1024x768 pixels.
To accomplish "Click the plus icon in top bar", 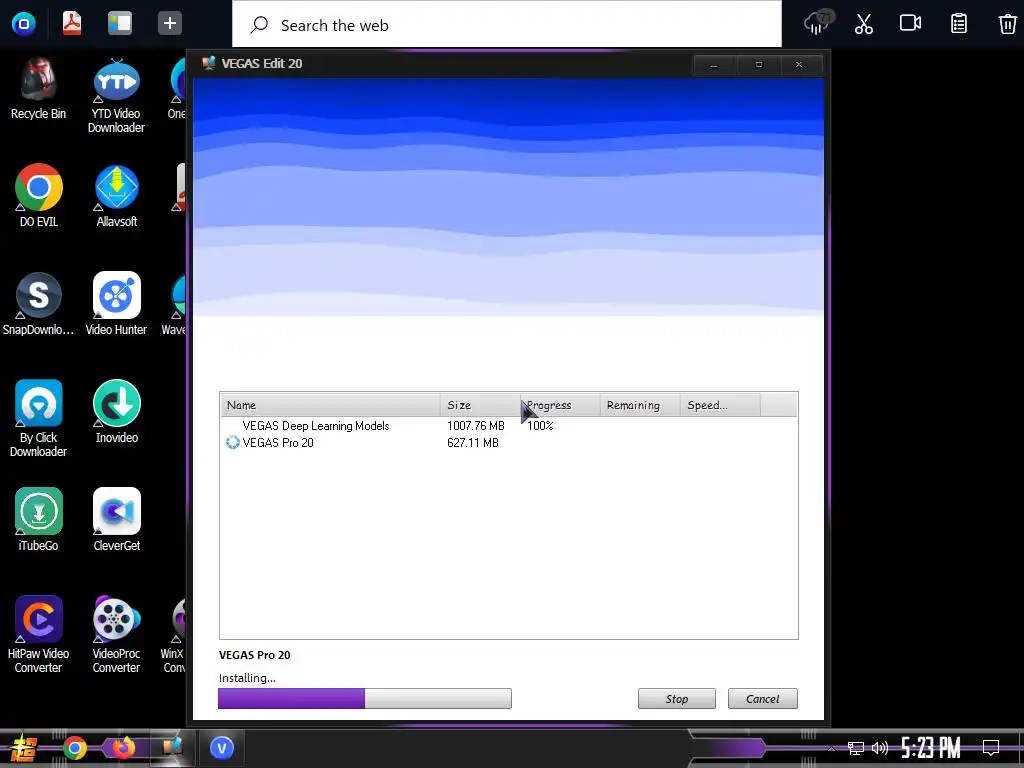I will (x=170, y=24).
